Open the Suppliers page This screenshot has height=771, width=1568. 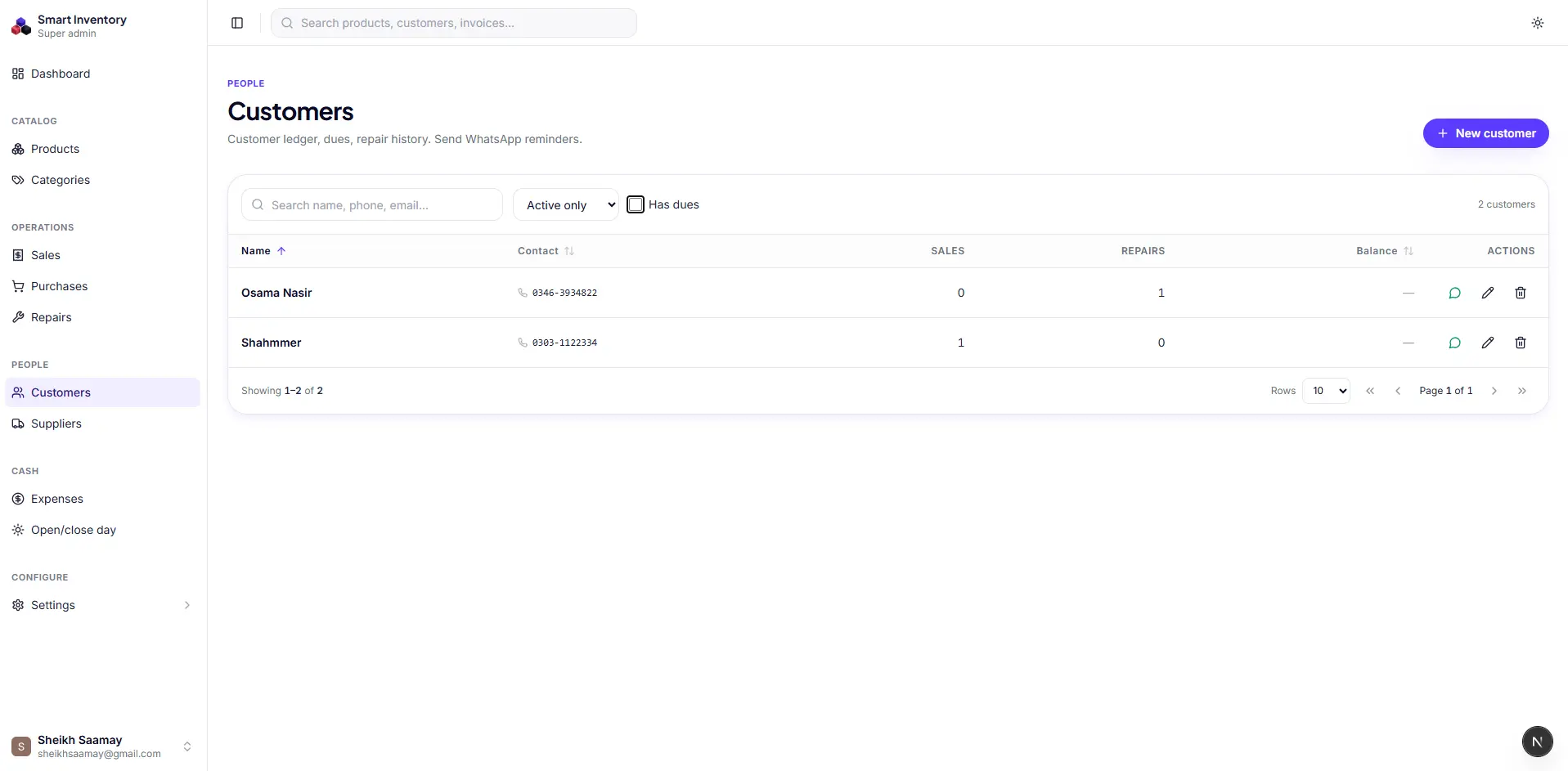click(103, 424)
